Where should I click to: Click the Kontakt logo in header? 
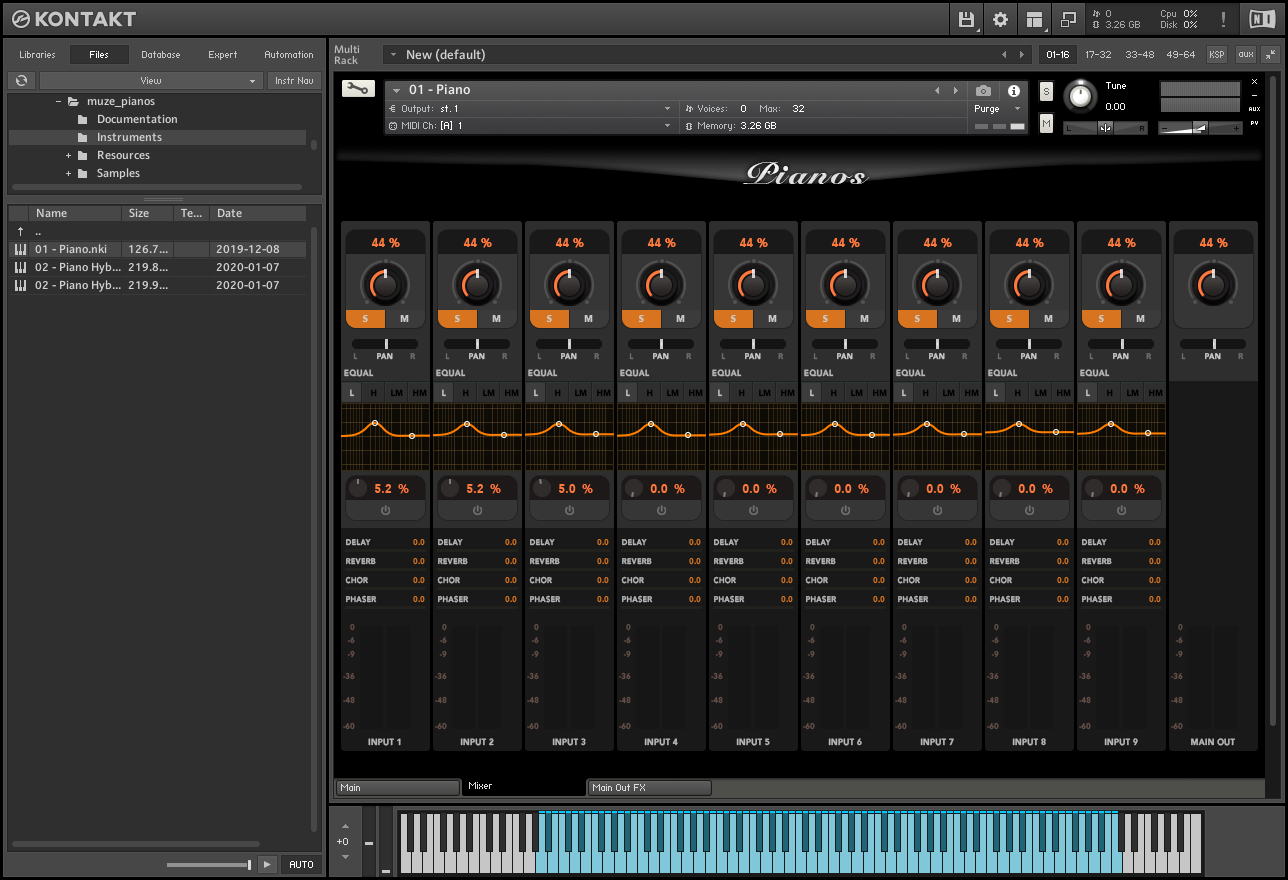coord(74,19)
